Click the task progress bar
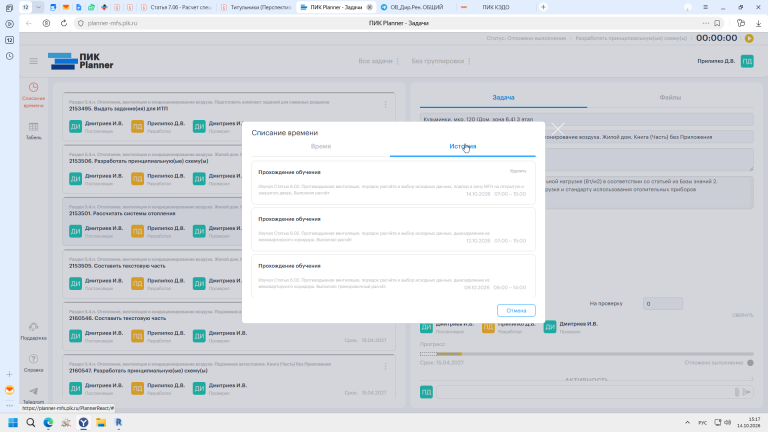The height and width of the screenshot is (432, 768). (586, 354)
